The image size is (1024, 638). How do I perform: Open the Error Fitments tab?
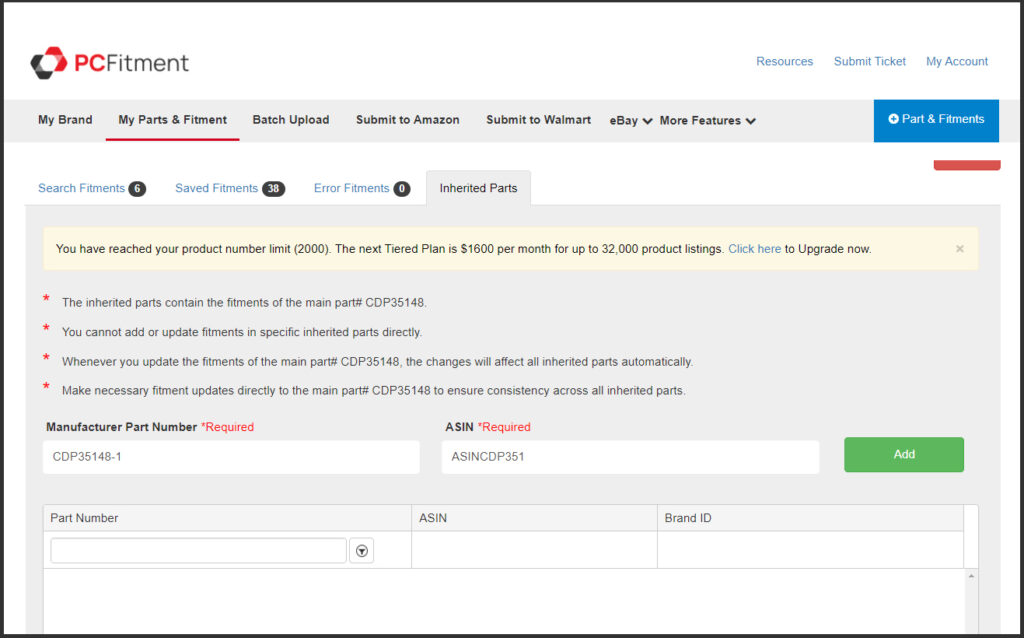click(361, 188)
